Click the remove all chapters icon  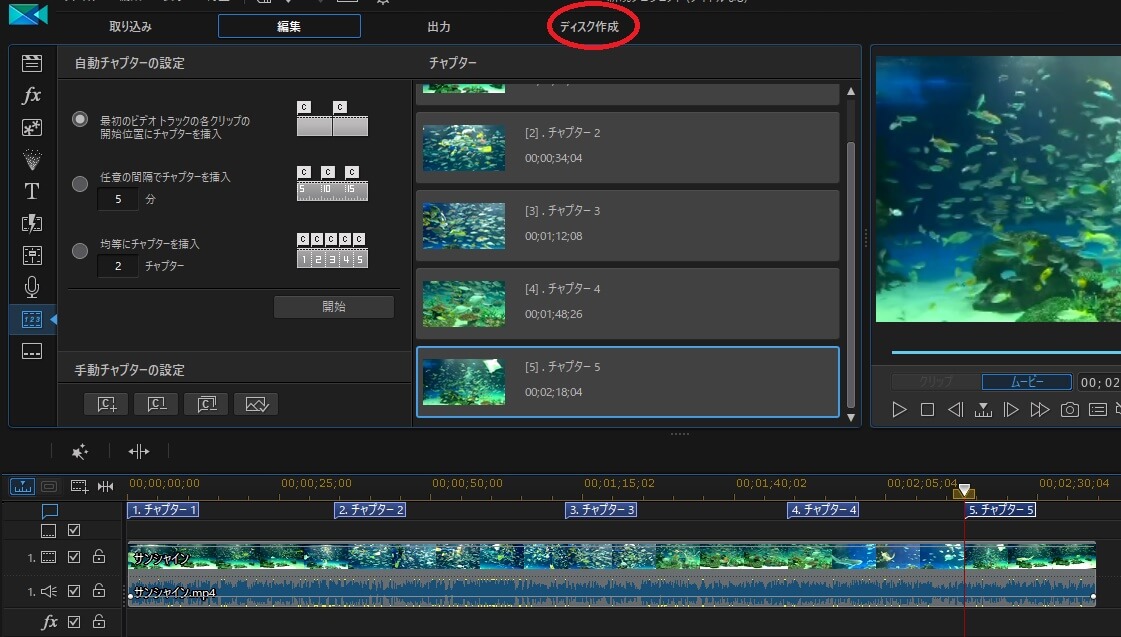click(x=206, y=404)
